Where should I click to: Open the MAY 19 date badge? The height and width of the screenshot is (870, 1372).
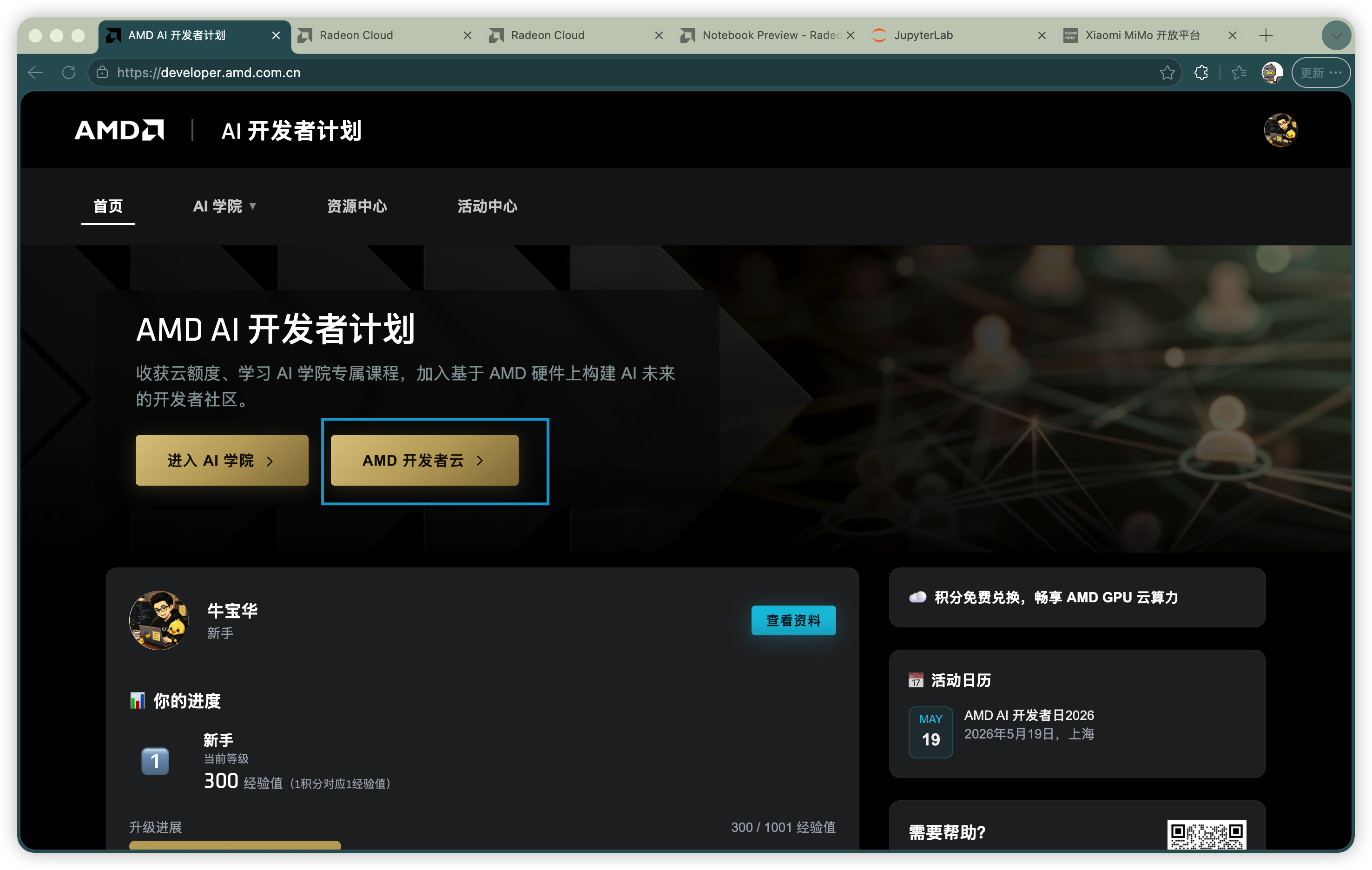point(930,732)
